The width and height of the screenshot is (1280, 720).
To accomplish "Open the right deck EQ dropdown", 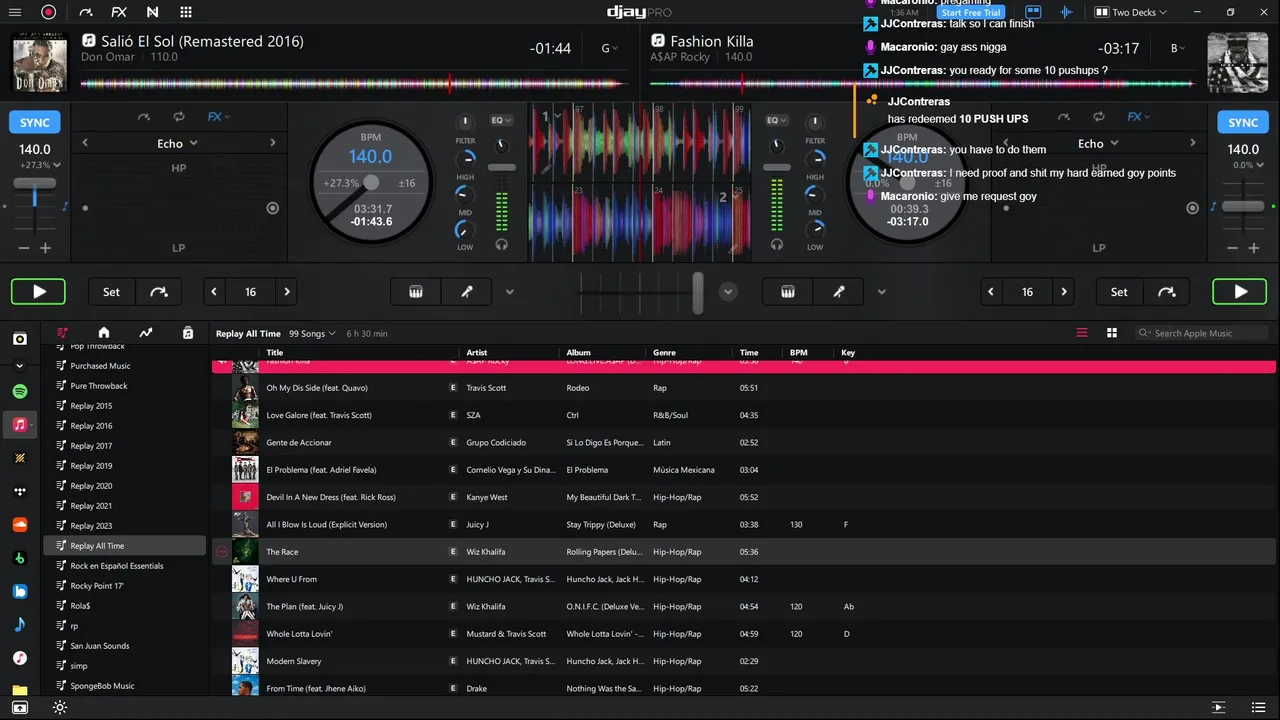I will (x=777, y=120).
